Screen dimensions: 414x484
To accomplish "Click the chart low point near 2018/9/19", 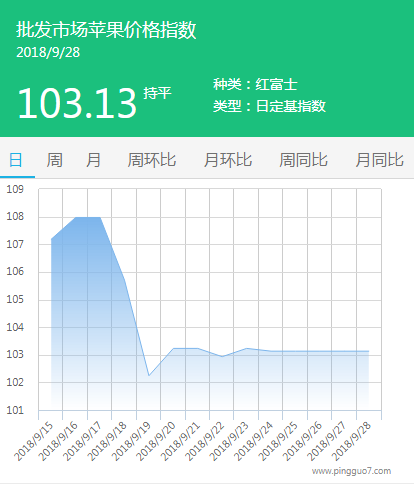I will (x=149, y=375).
